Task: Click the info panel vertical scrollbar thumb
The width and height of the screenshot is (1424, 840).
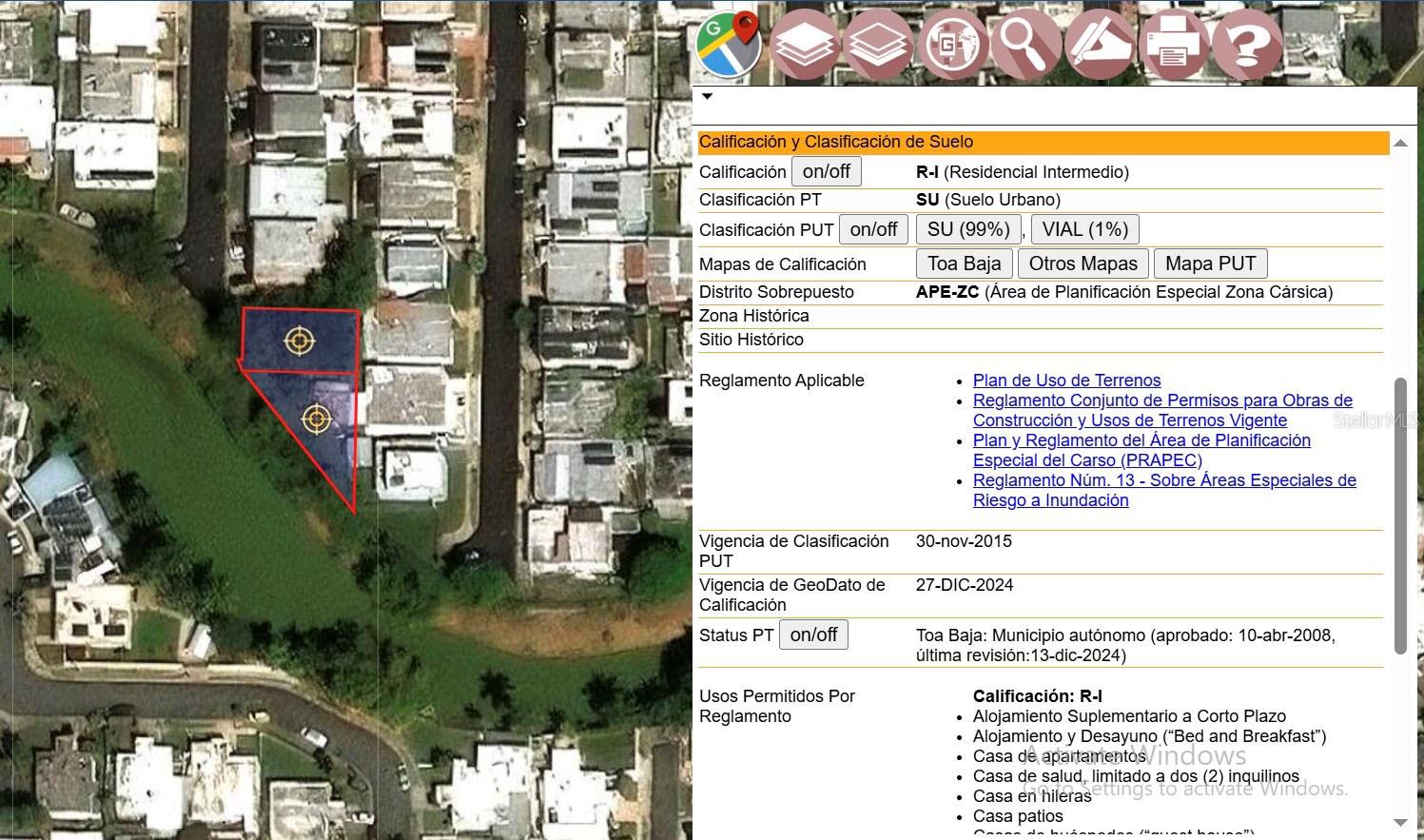Action: click(1400, 516)
